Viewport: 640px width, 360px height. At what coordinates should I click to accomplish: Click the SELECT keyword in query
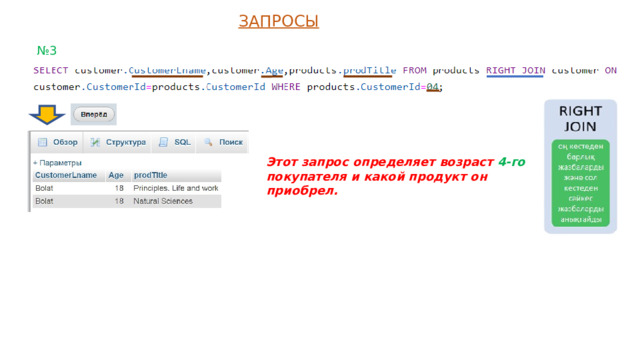click(x=51, y=70)
